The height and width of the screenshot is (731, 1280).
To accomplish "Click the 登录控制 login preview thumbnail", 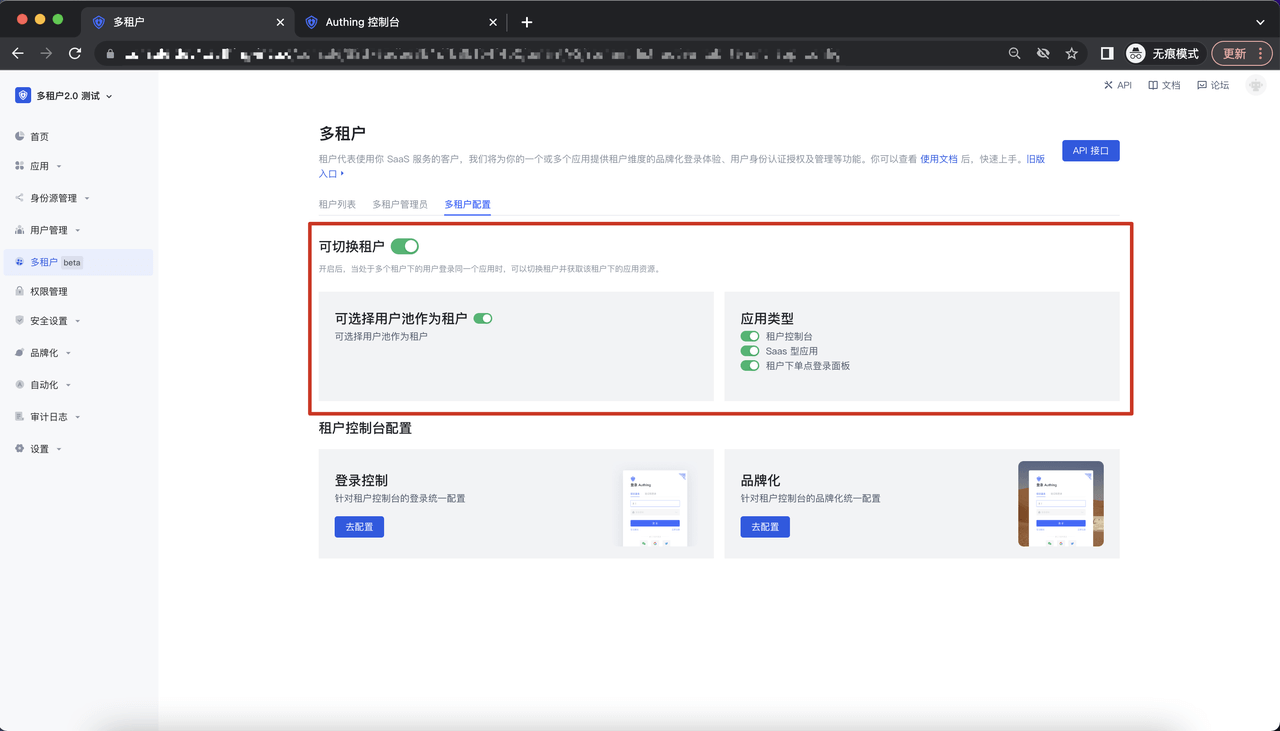I will click(655, 509).
